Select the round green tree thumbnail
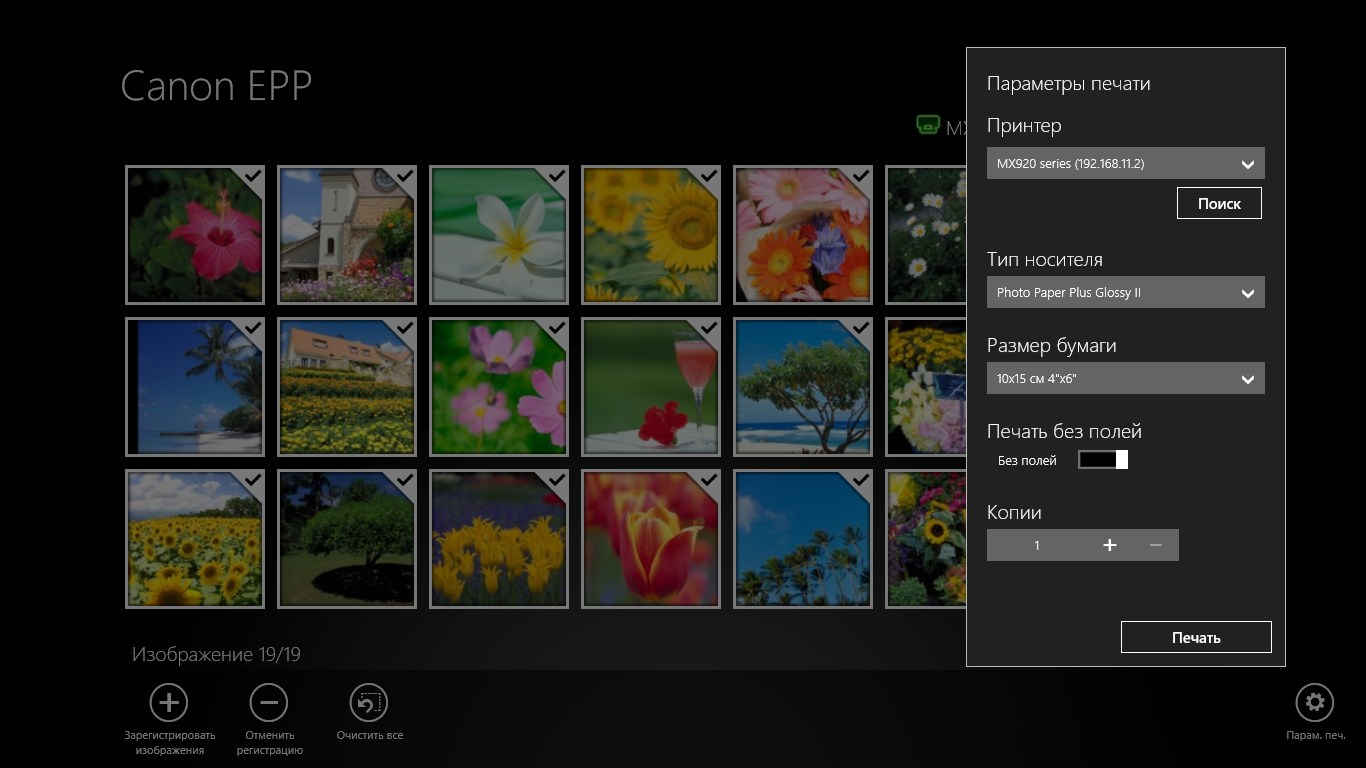 coord(347,539)
